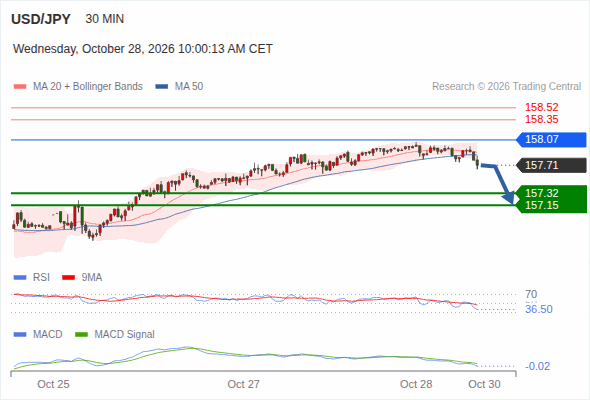Click the MACD -0.02 value label
Viewport: 590px width, 400px height.
(x=537, y=366)
